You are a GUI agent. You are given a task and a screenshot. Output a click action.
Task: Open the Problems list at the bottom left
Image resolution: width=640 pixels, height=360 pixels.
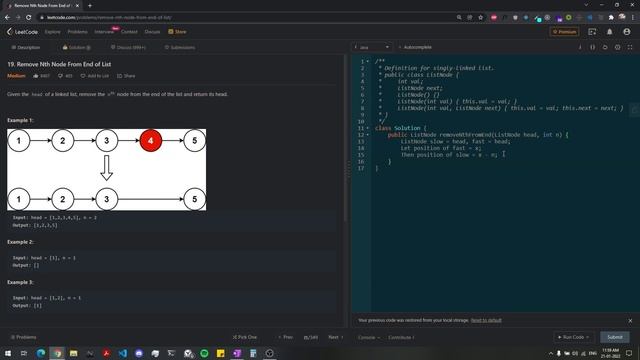point(24,337)
